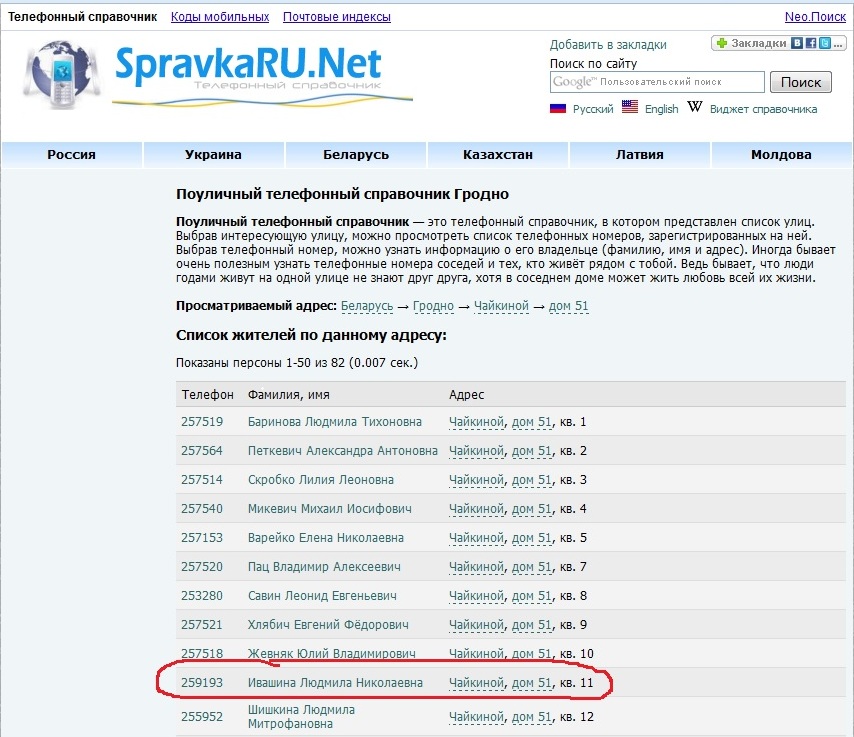Open the Россия navigation tab
The width and height of the screenshot is (854, 737).
pyautogui.click(x=71, y=155)
